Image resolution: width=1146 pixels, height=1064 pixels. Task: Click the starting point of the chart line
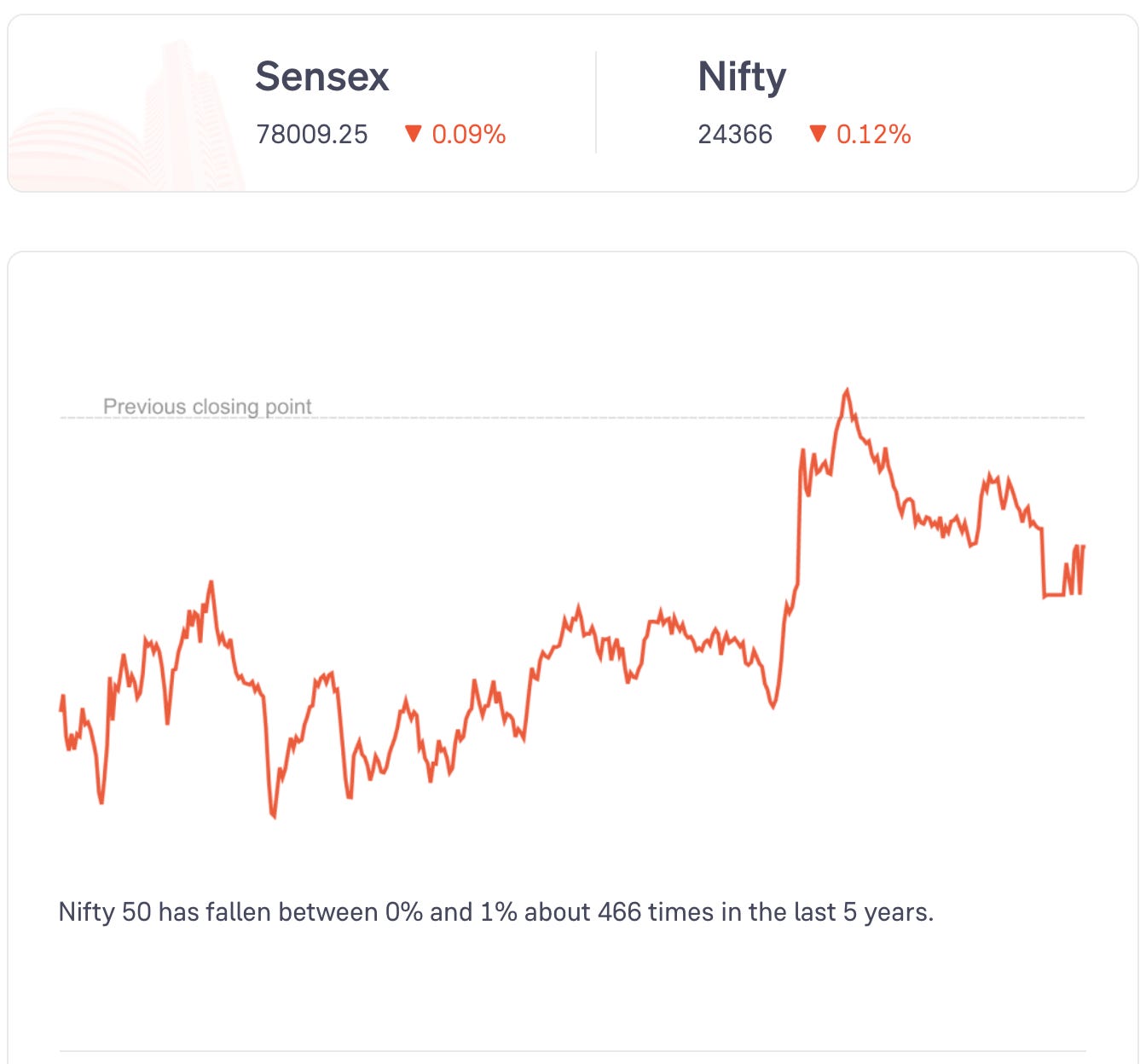(61, 709)
